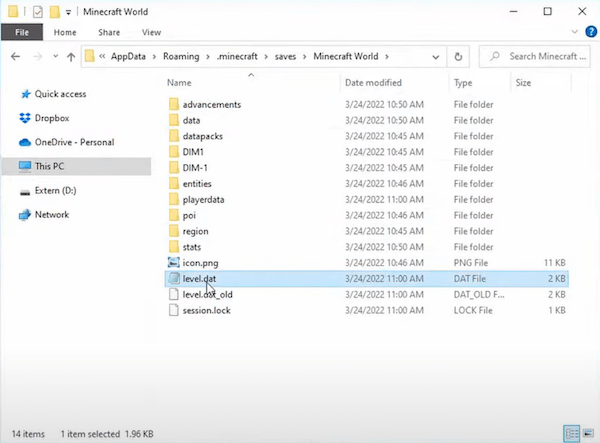Select the DIM1 folder icon
The width and height of the screenshot is (600, 443).
click(x=174, y=152)
